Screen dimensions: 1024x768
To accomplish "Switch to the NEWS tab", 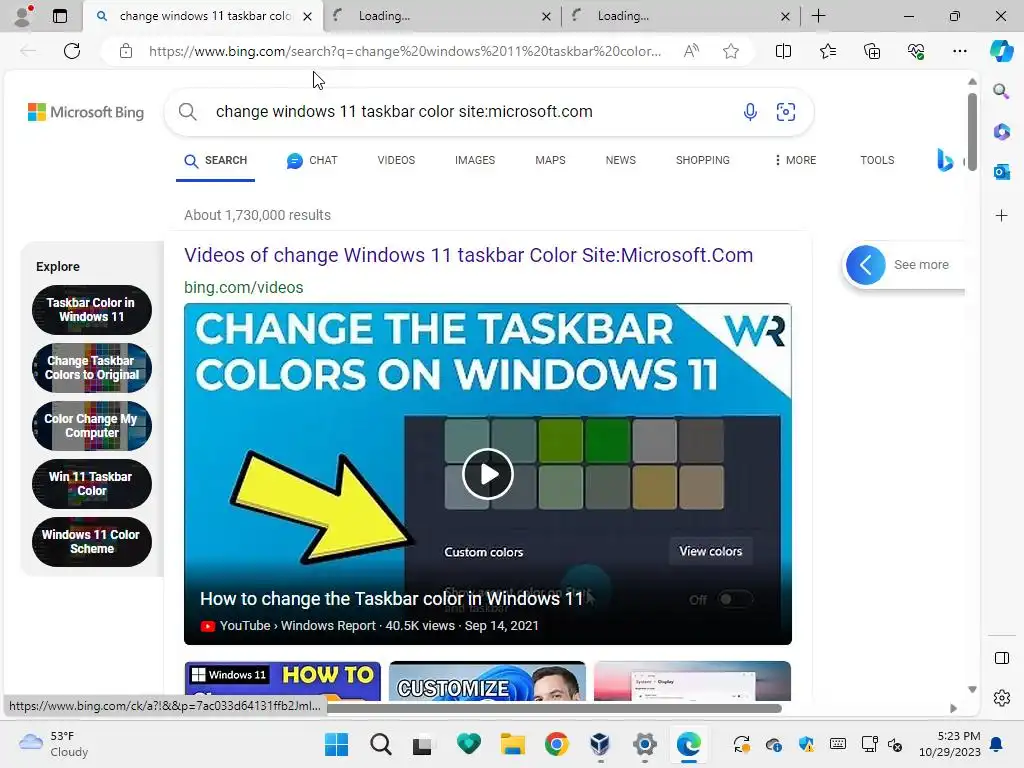I will pyautogui.click(x=620, y=161).
